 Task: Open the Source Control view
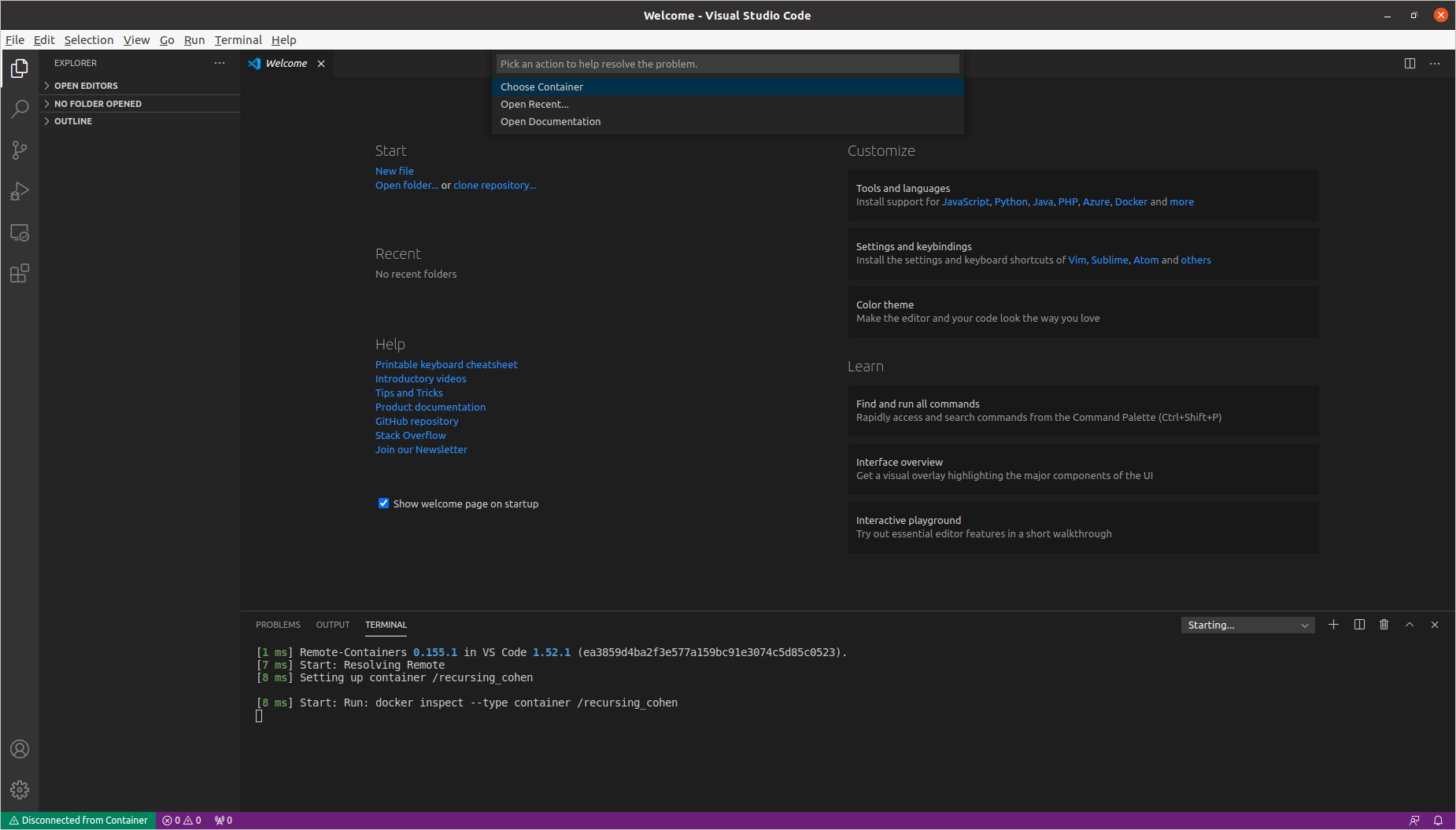20,149
